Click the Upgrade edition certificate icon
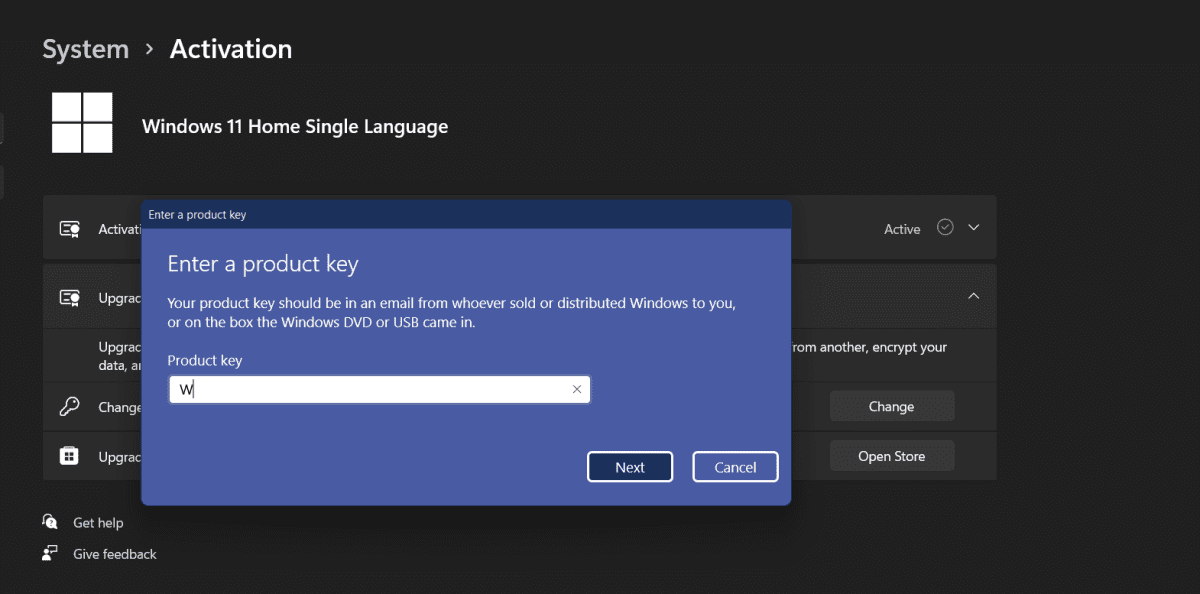This screenshot has height=594, width=1200. [x=69, y=297]
